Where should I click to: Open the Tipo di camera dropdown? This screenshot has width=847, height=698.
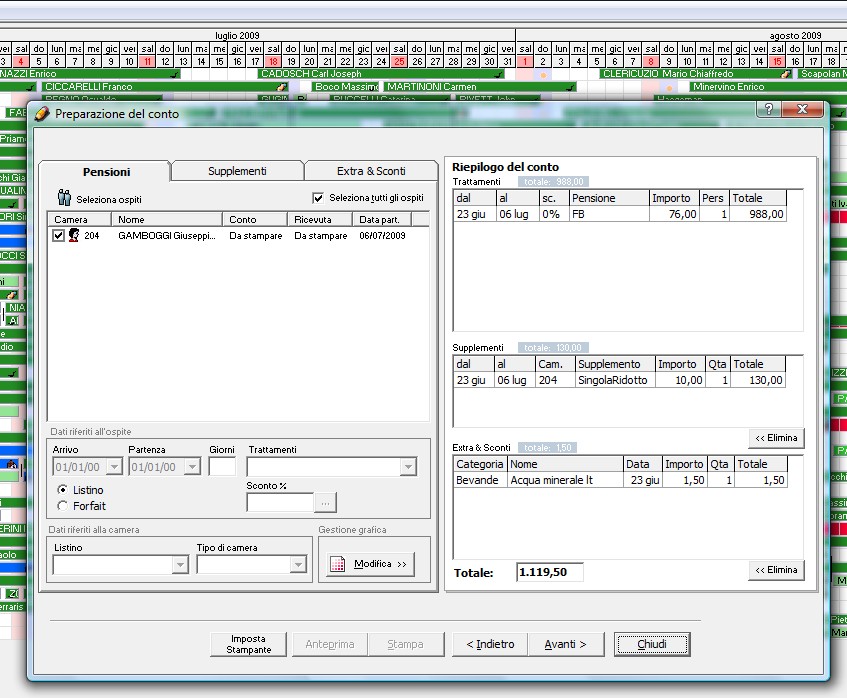pyautogui.click(x=298, y=565)
